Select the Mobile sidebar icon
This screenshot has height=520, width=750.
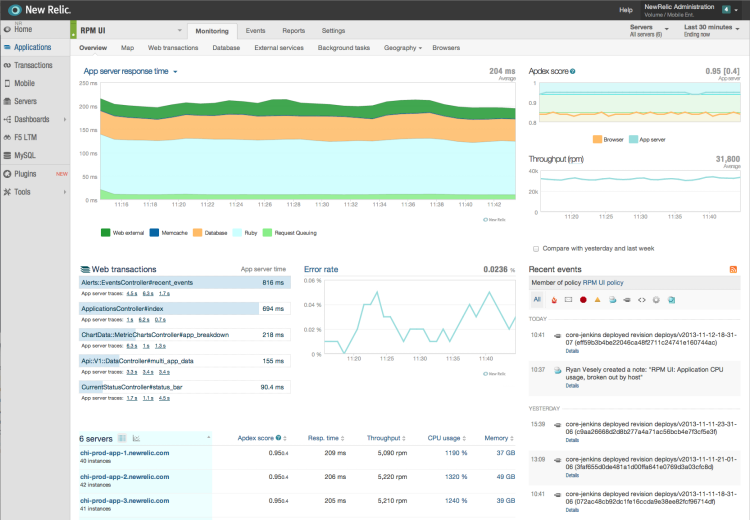coord(7,83)
